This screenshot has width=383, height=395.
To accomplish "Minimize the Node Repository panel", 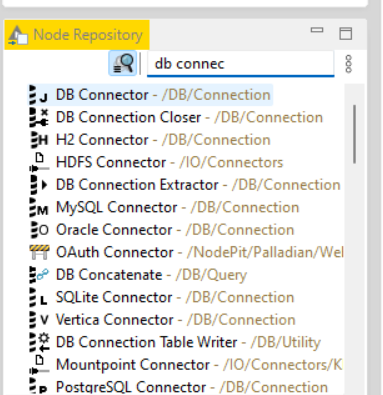I will click(x=317, y=30).
